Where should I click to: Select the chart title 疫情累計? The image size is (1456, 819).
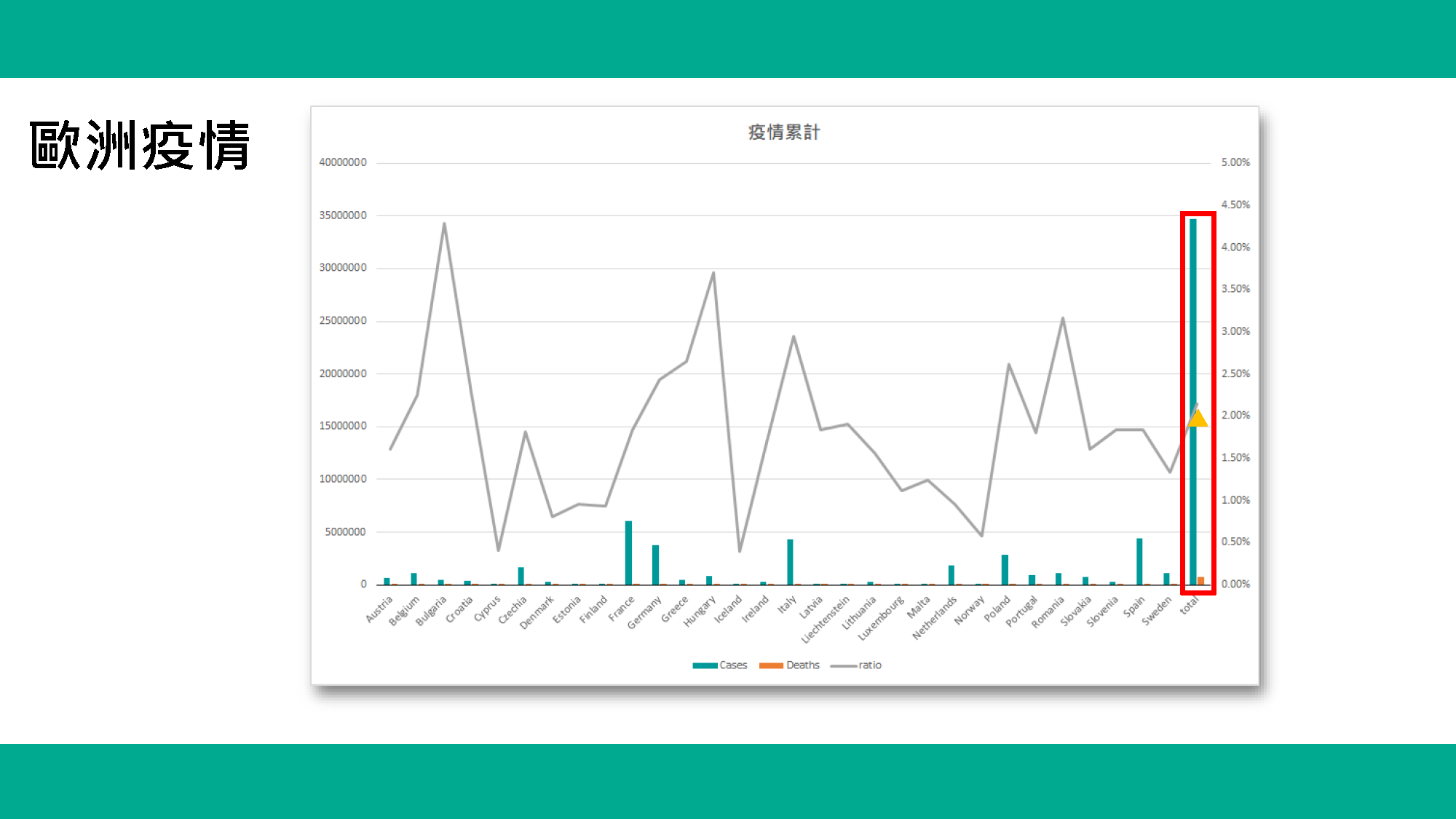click(x=784, y=132)
